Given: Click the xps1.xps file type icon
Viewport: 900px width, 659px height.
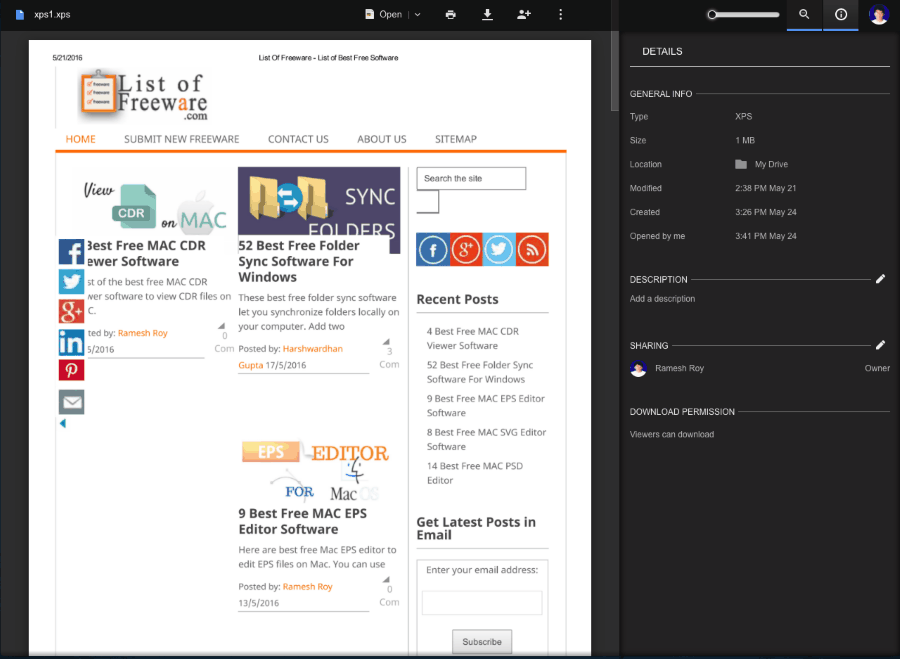Looking at the screenshot, I should (x=20, y=14).
